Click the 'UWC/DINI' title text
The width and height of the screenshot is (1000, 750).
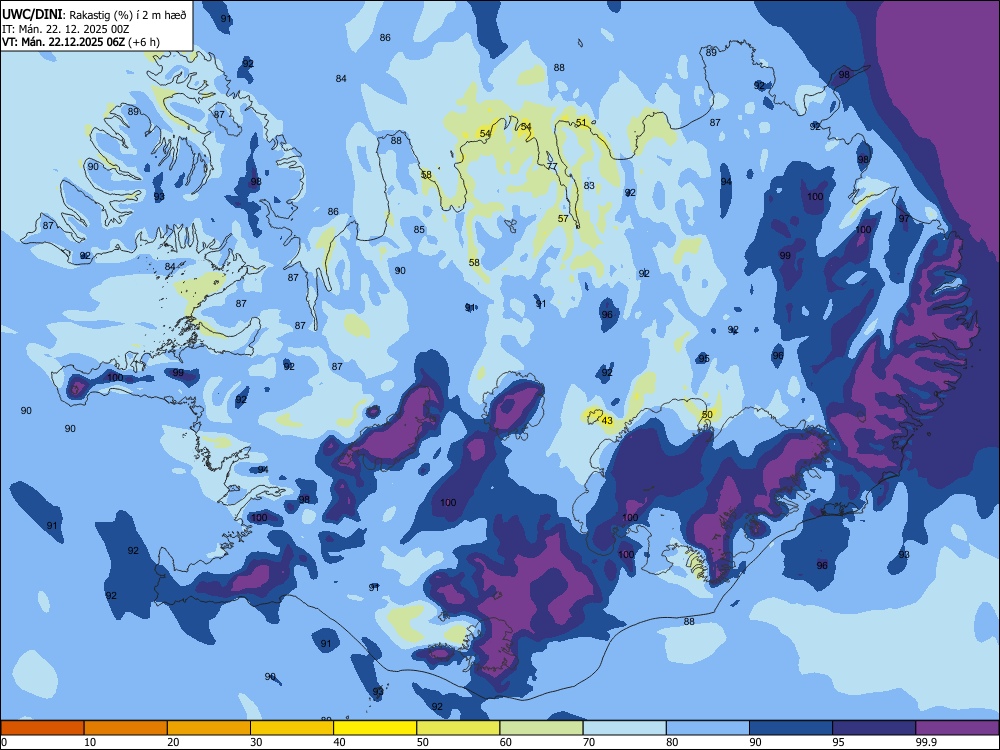click(x=32, y=15)
